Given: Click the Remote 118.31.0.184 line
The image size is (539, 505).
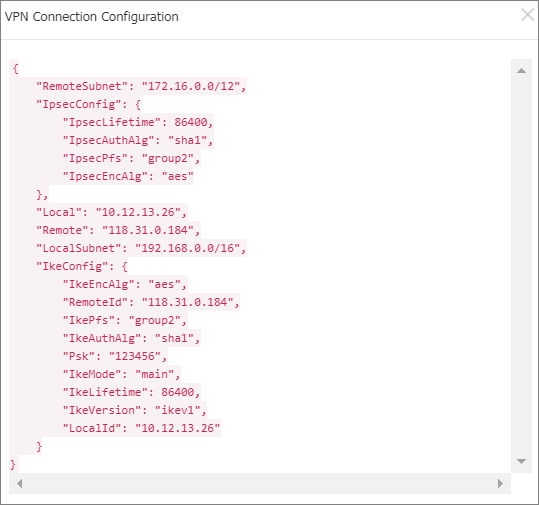Looking at the screenshot, I should click(118, 230).
